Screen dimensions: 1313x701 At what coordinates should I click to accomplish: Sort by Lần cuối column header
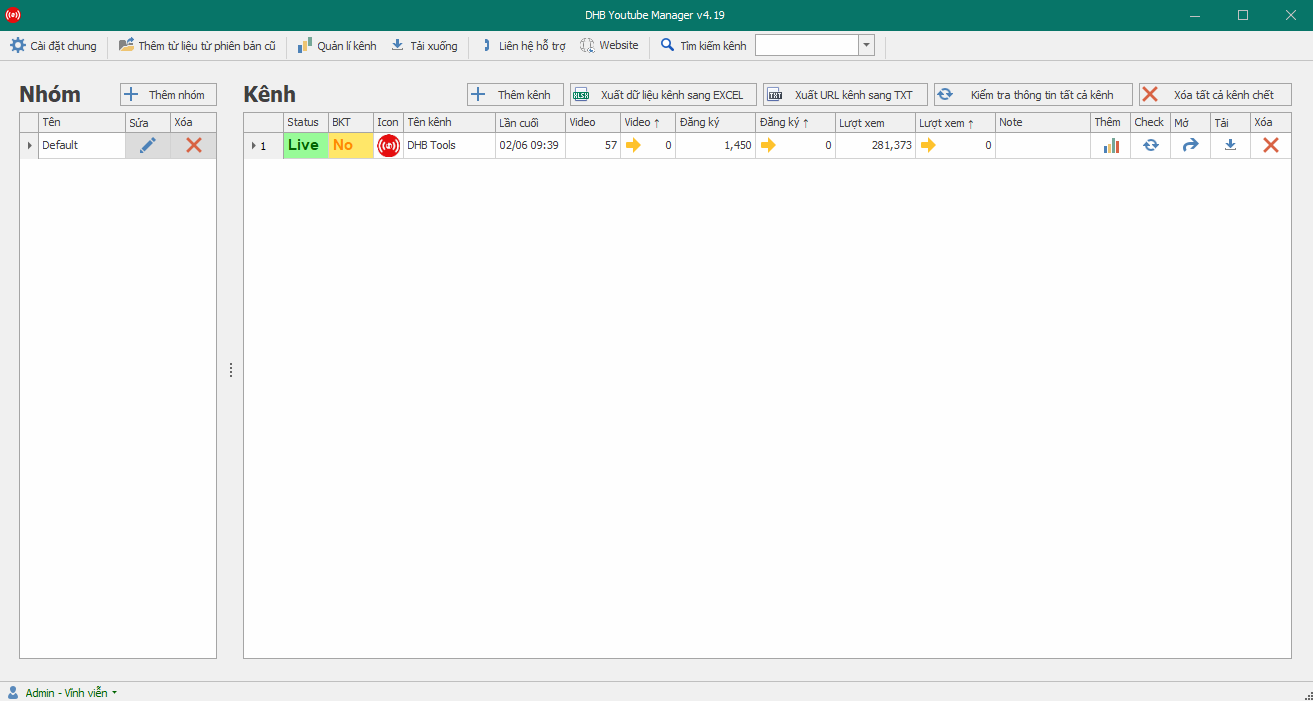530,122
